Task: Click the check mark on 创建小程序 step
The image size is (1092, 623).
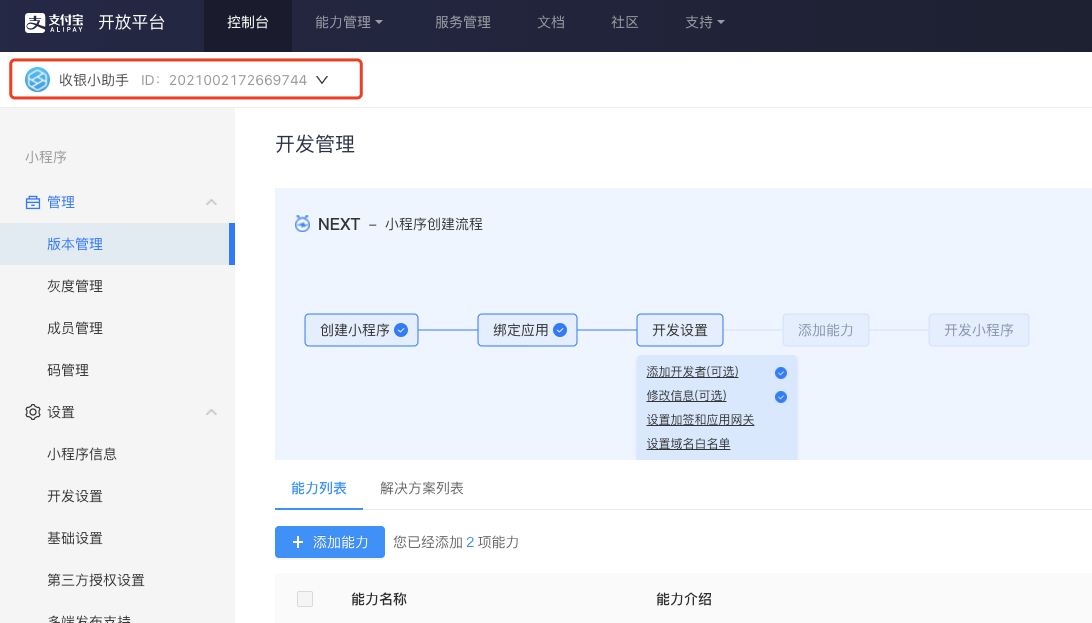Action: 401,330
